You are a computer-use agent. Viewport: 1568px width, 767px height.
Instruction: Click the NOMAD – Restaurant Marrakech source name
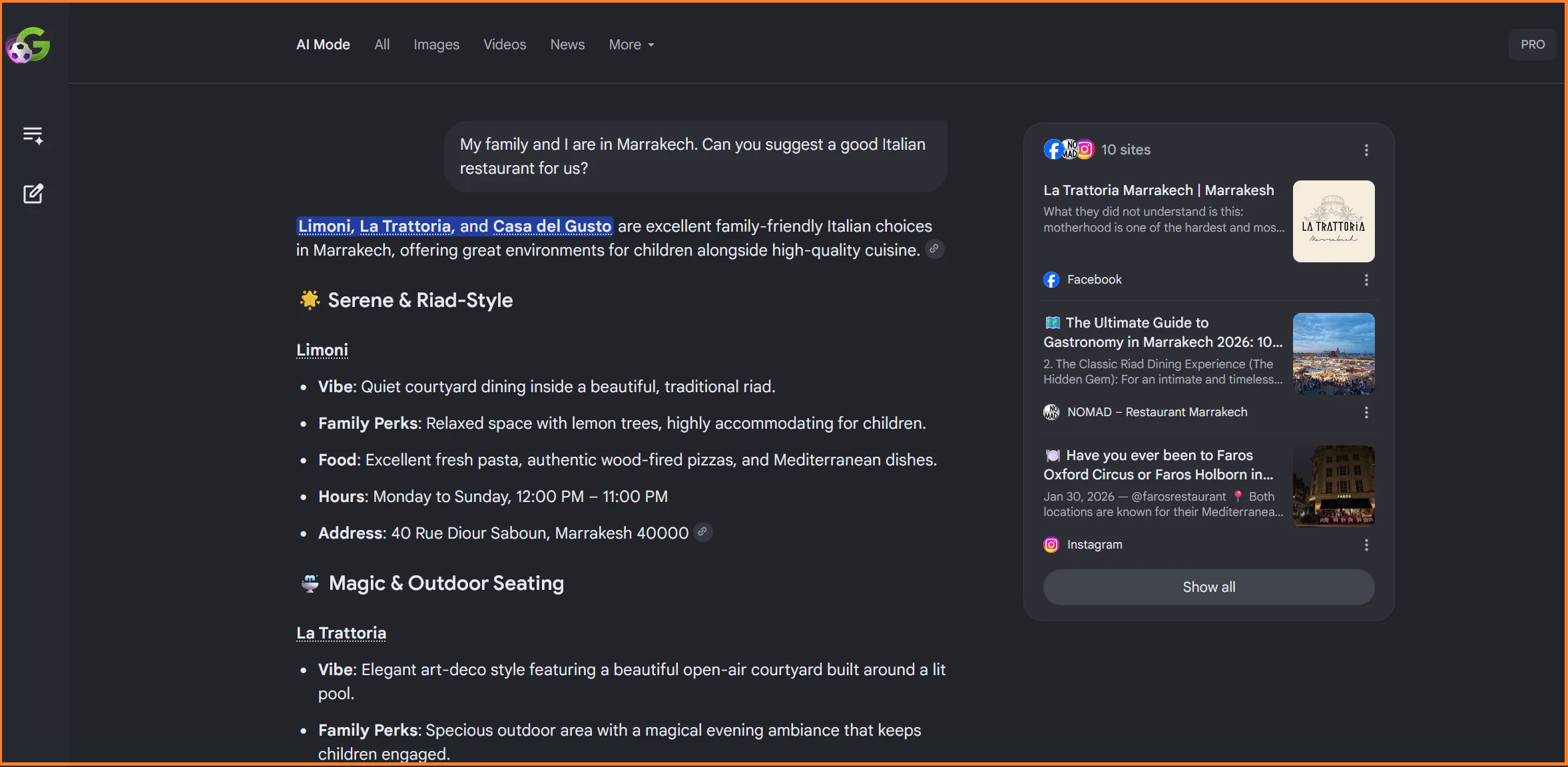[1157, 412]
